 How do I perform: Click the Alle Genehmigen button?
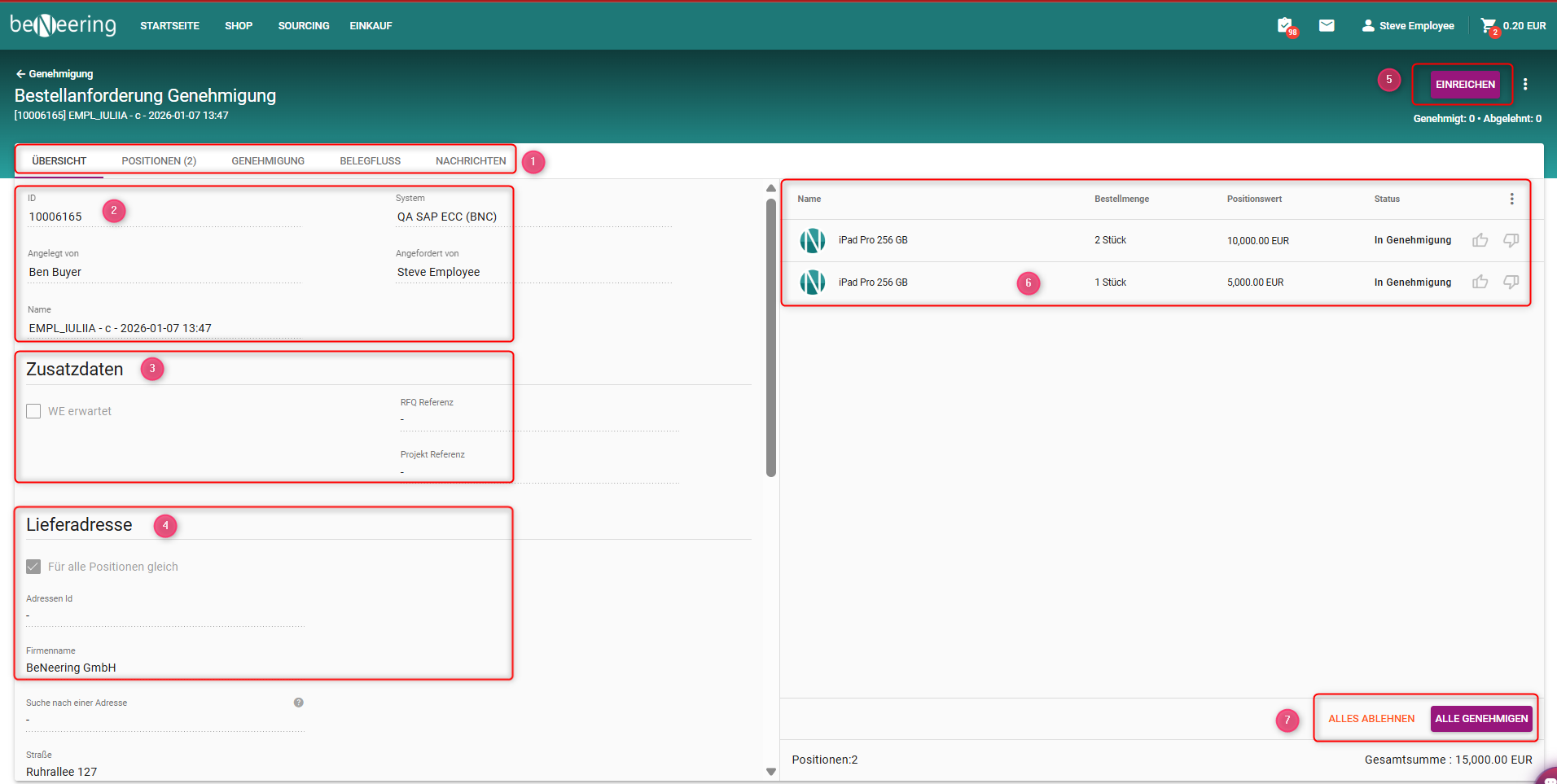tap(1480, 719)
